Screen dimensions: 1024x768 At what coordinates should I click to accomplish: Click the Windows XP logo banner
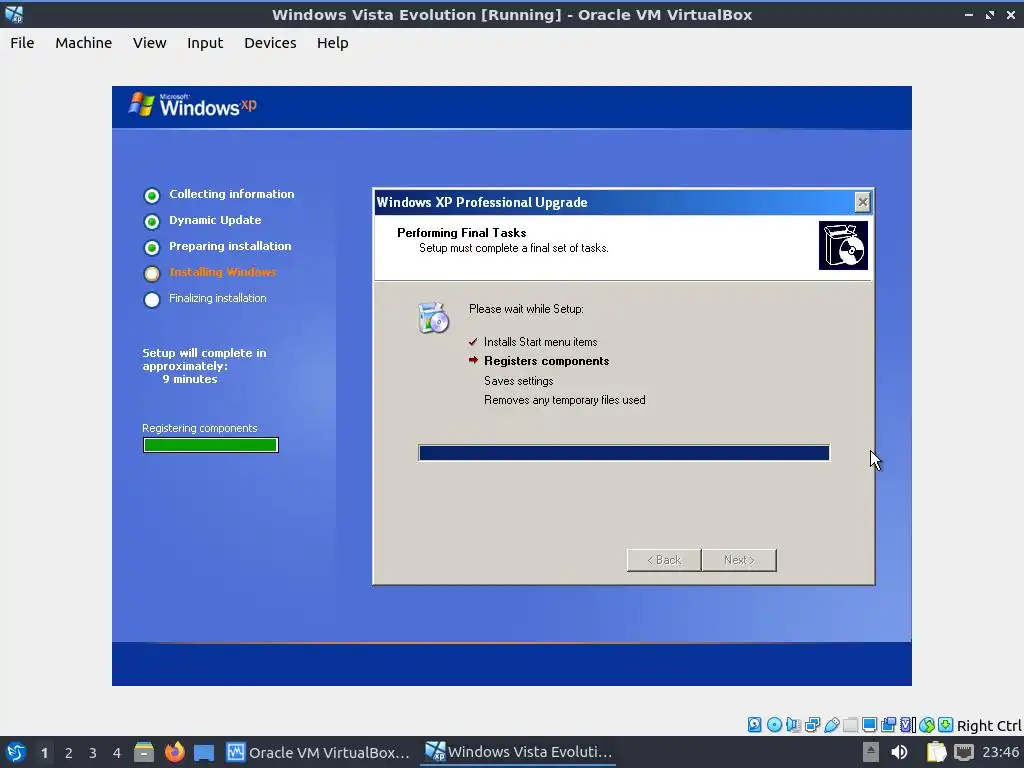[193, 105]
